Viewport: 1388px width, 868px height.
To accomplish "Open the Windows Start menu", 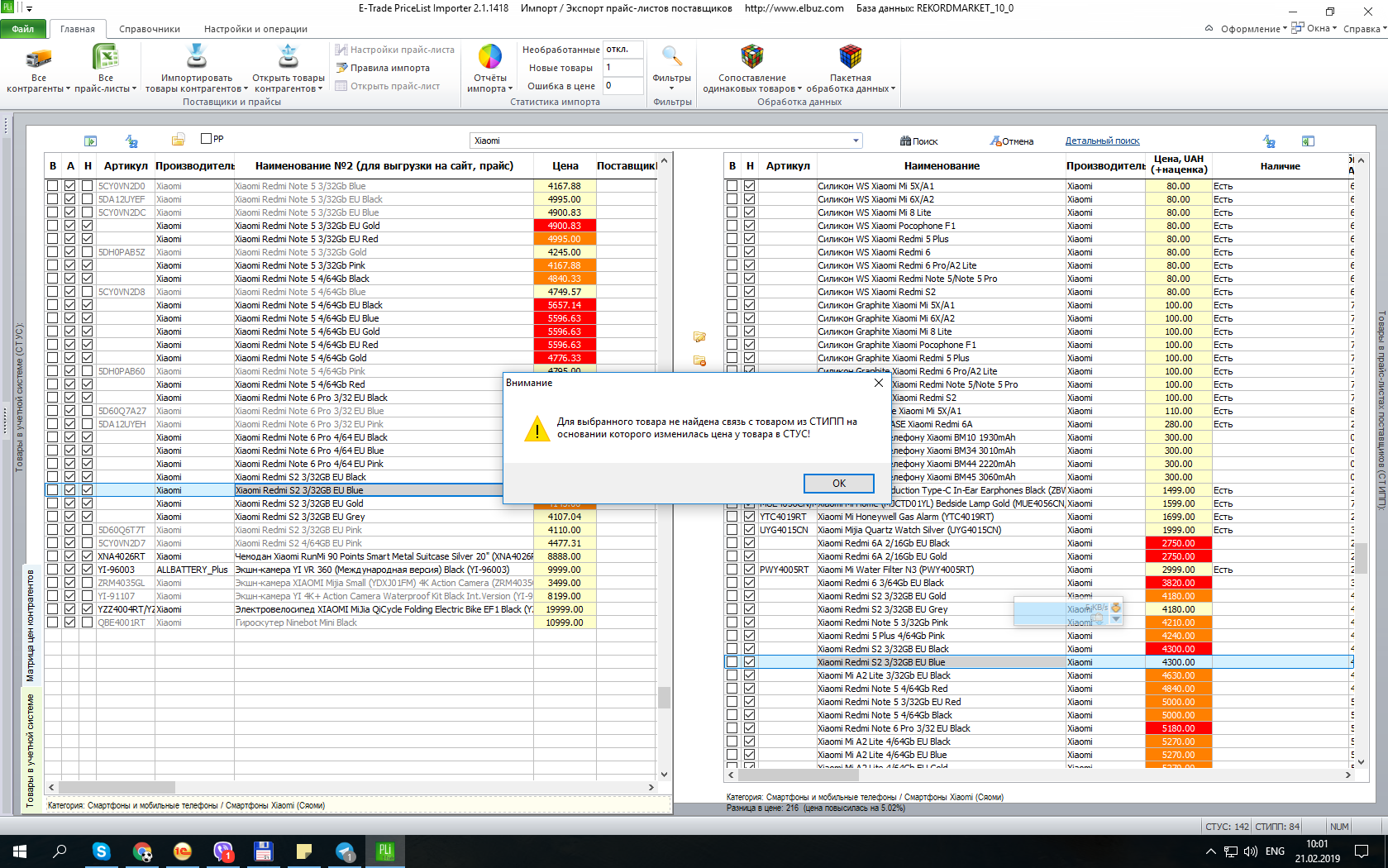I will point(20,851).
